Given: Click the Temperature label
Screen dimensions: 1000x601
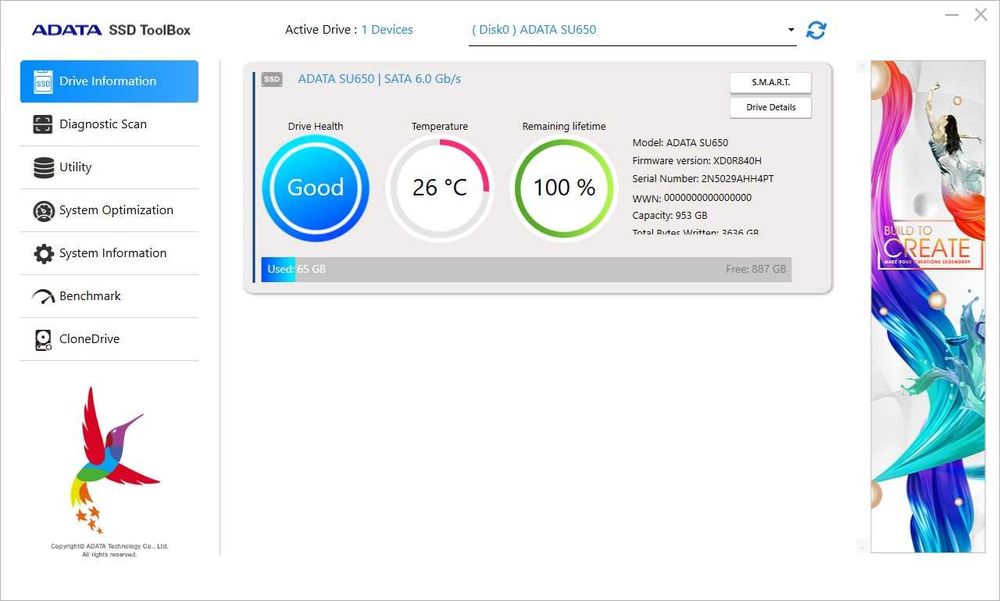Looking at the screenshot, I should [439, 126].
